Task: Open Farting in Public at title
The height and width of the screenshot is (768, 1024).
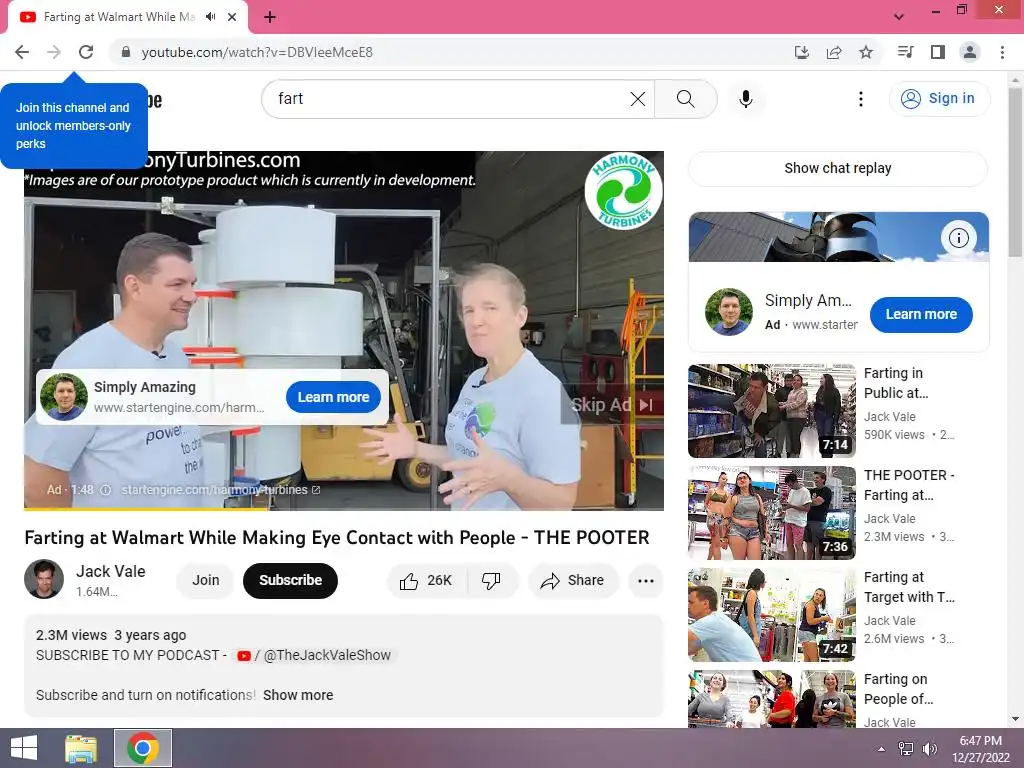Action: click(895, 383)
